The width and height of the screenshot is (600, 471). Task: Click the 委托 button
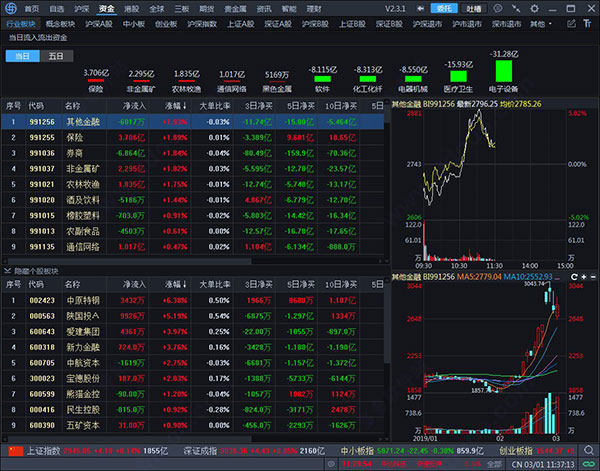[x=444, y=8]
